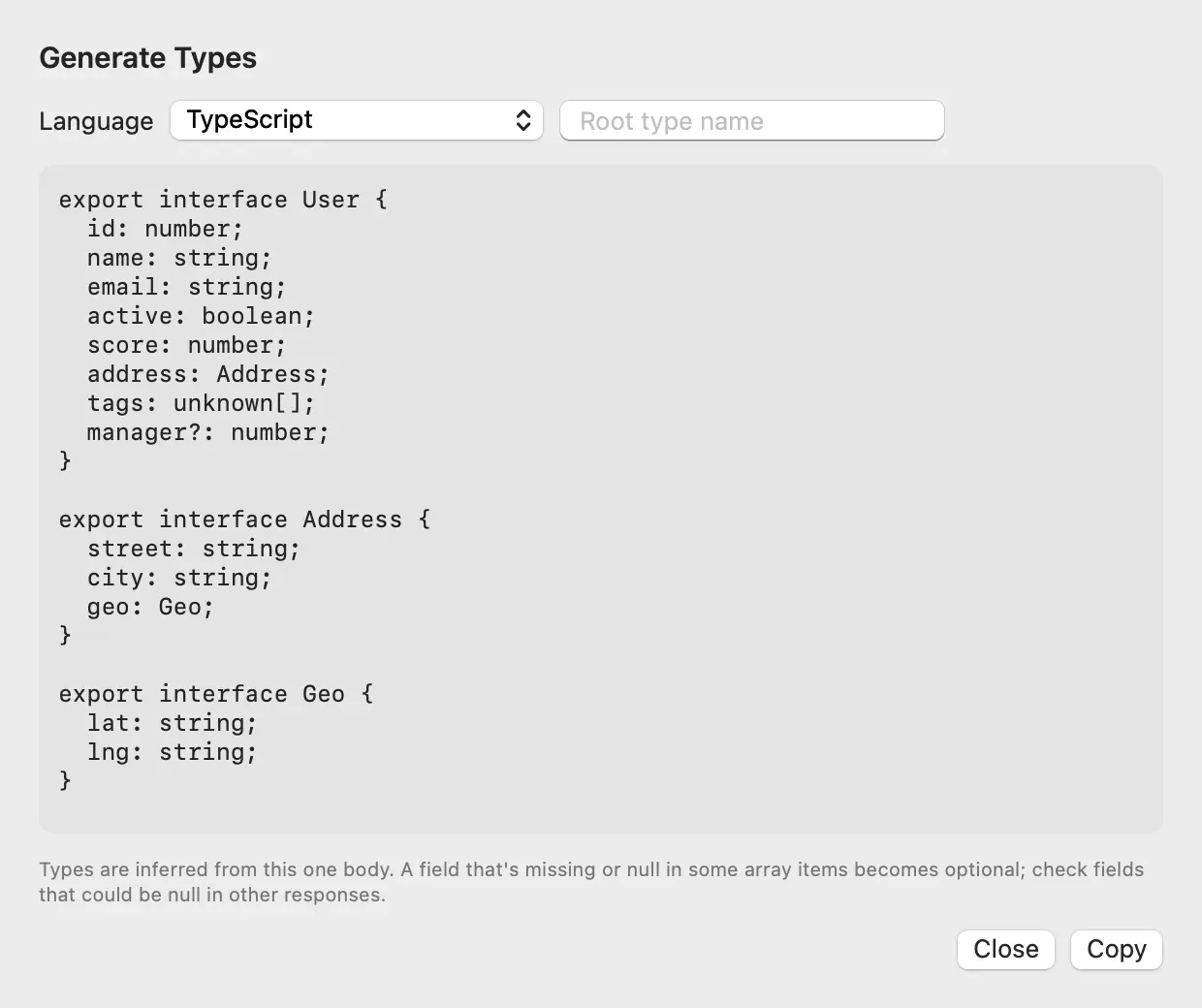Image resolution: width=1202 pixels, height=1008 pixels.
Task: Click the 'tags: unknown[];' line
Action: click(201, 403)
